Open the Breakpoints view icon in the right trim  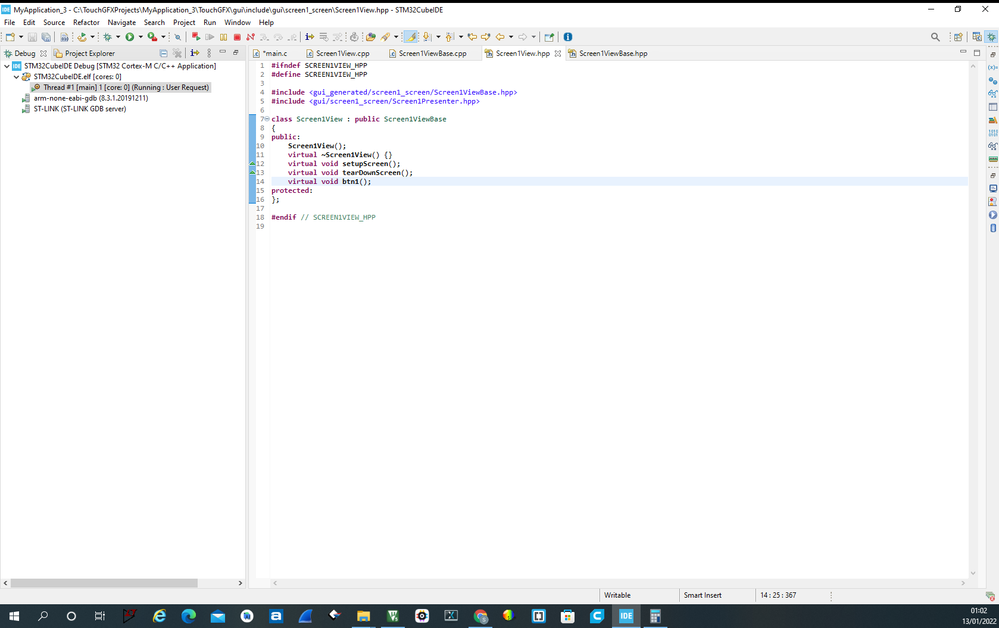[993, 80]
